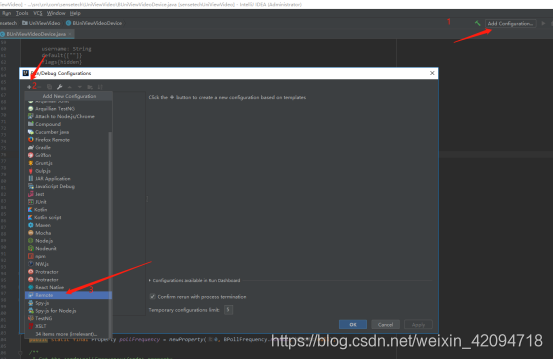Select the highlighted Remote configuration type
Viewport: 553px width, 360px height.
68,295
